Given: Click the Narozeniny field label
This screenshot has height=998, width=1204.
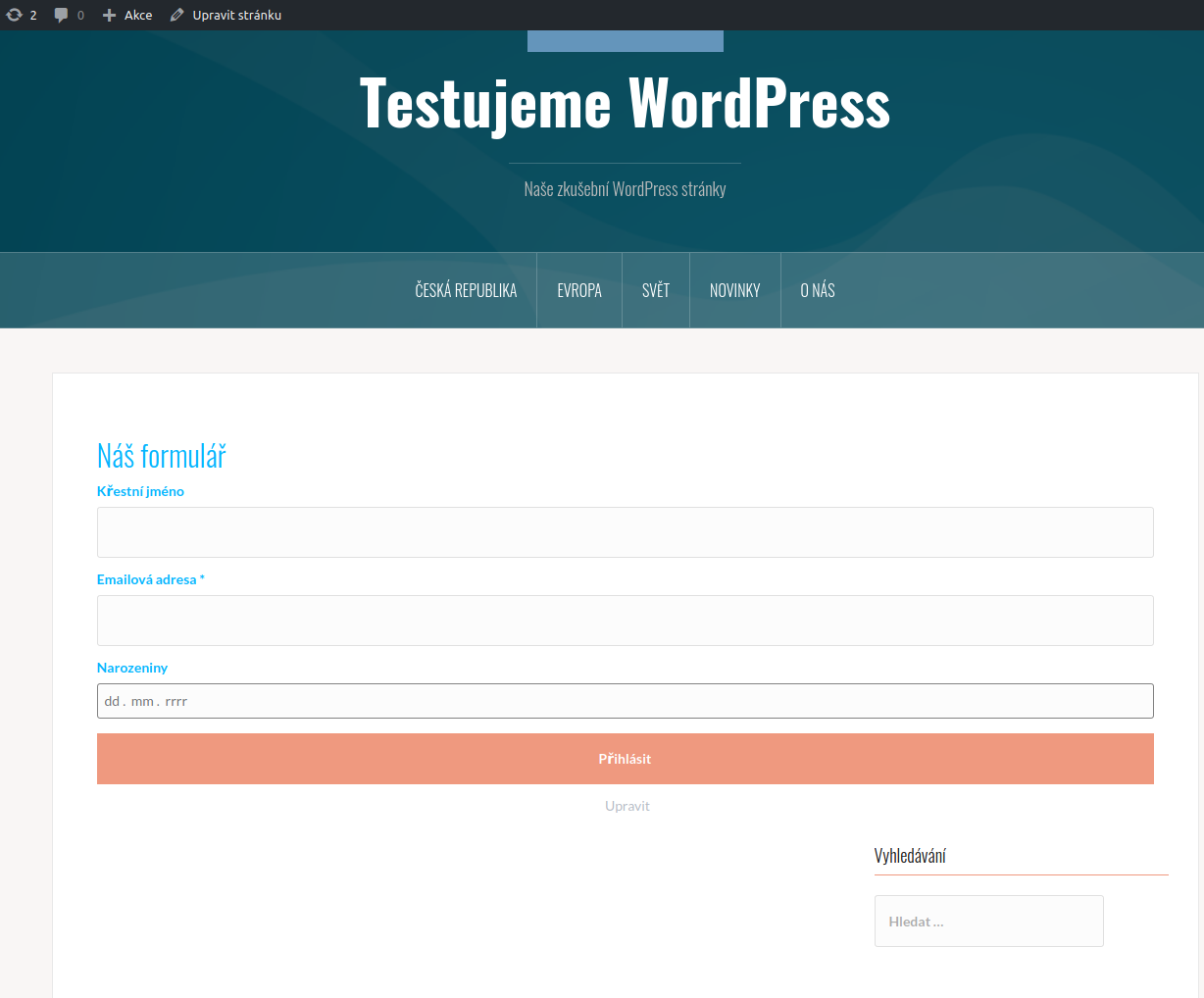Looking at the screenshot, I should (x=132, y=668).
